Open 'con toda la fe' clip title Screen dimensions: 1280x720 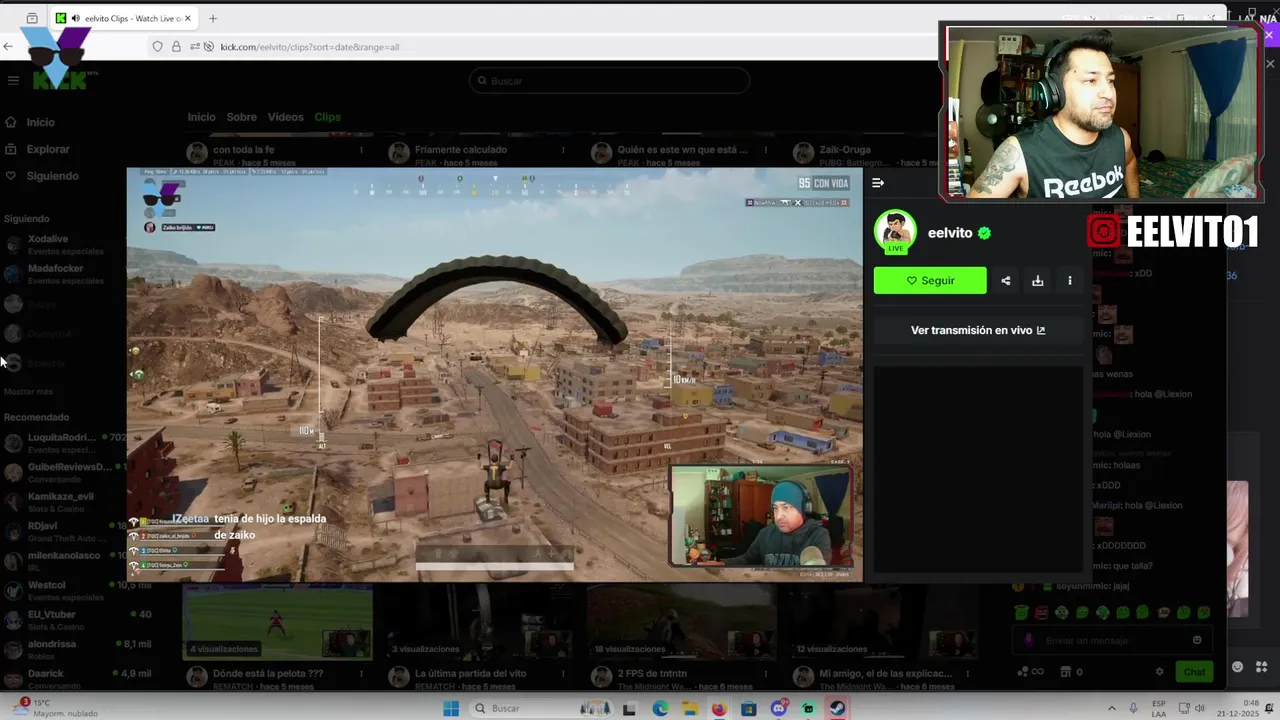(x=243, y=150)
